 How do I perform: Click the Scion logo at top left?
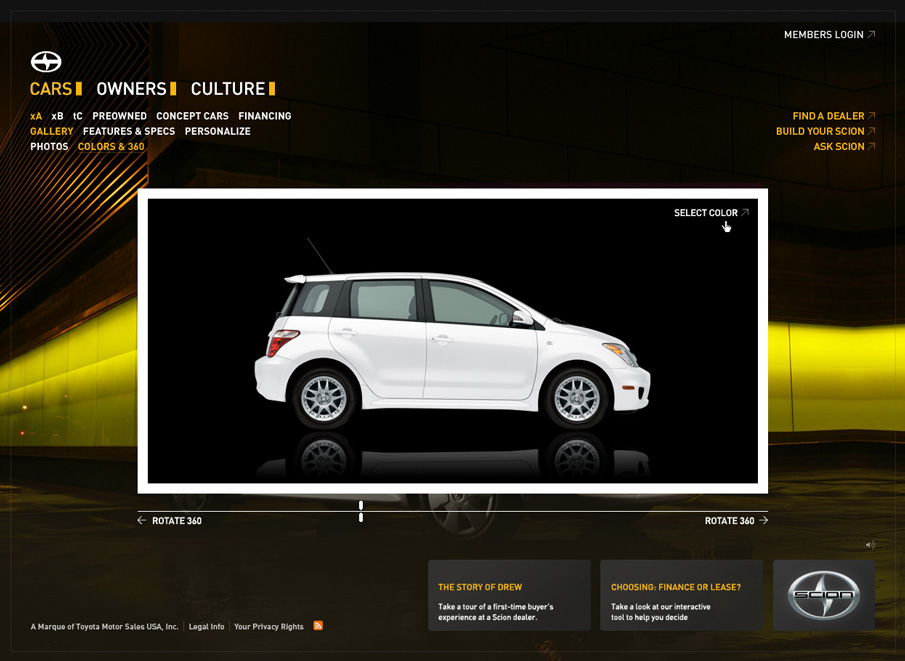pos(46,62)
